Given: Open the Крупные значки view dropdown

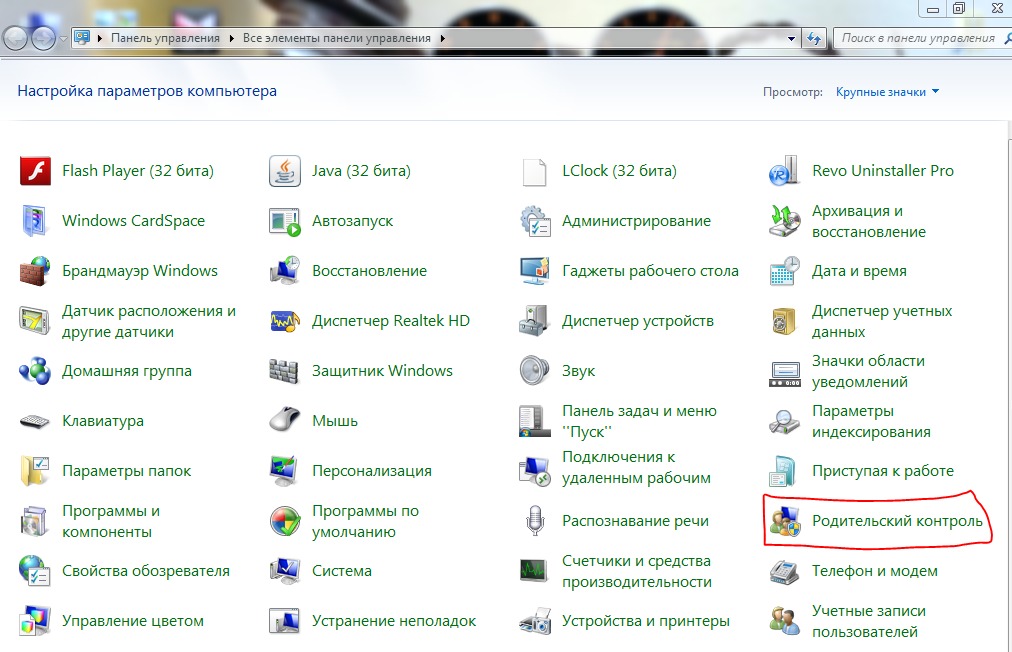Looking at the screenshot, I should click(x=887, y=92).
